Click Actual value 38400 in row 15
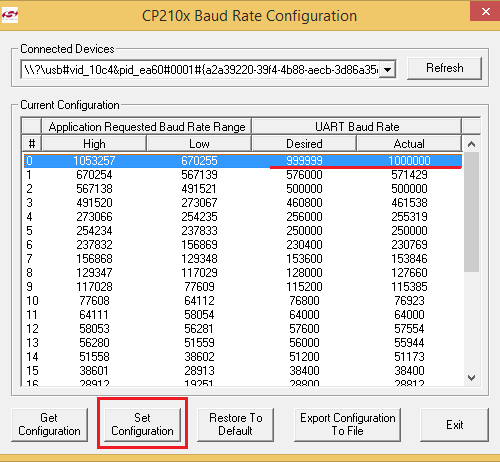This screenshot has height=462, width=500. (409, 371)
